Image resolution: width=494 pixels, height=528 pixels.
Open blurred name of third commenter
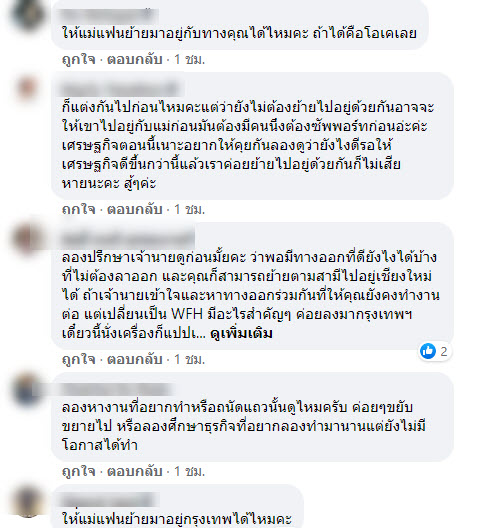pyautogui.click(x=127, y=238)
